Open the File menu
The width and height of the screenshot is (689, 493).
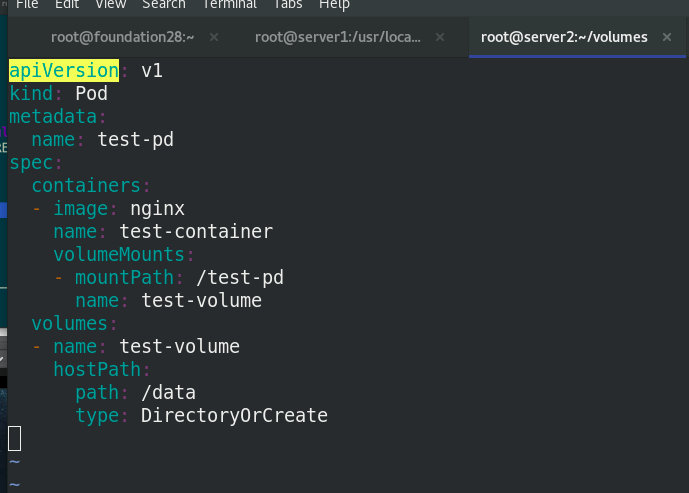27,4
